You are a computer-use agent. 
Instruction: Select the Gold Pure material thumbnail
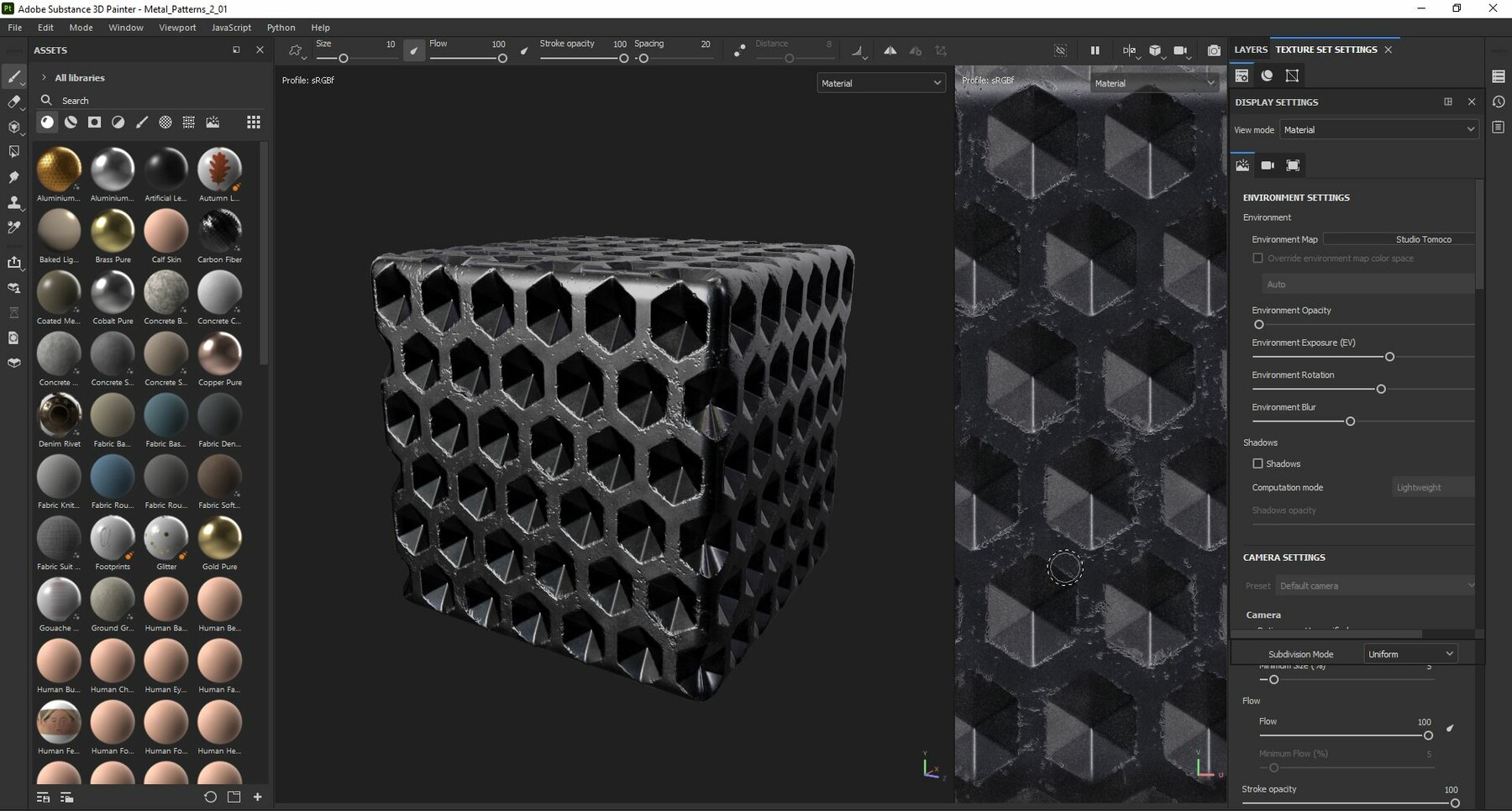pyautogui.click(x=219, y=538)
